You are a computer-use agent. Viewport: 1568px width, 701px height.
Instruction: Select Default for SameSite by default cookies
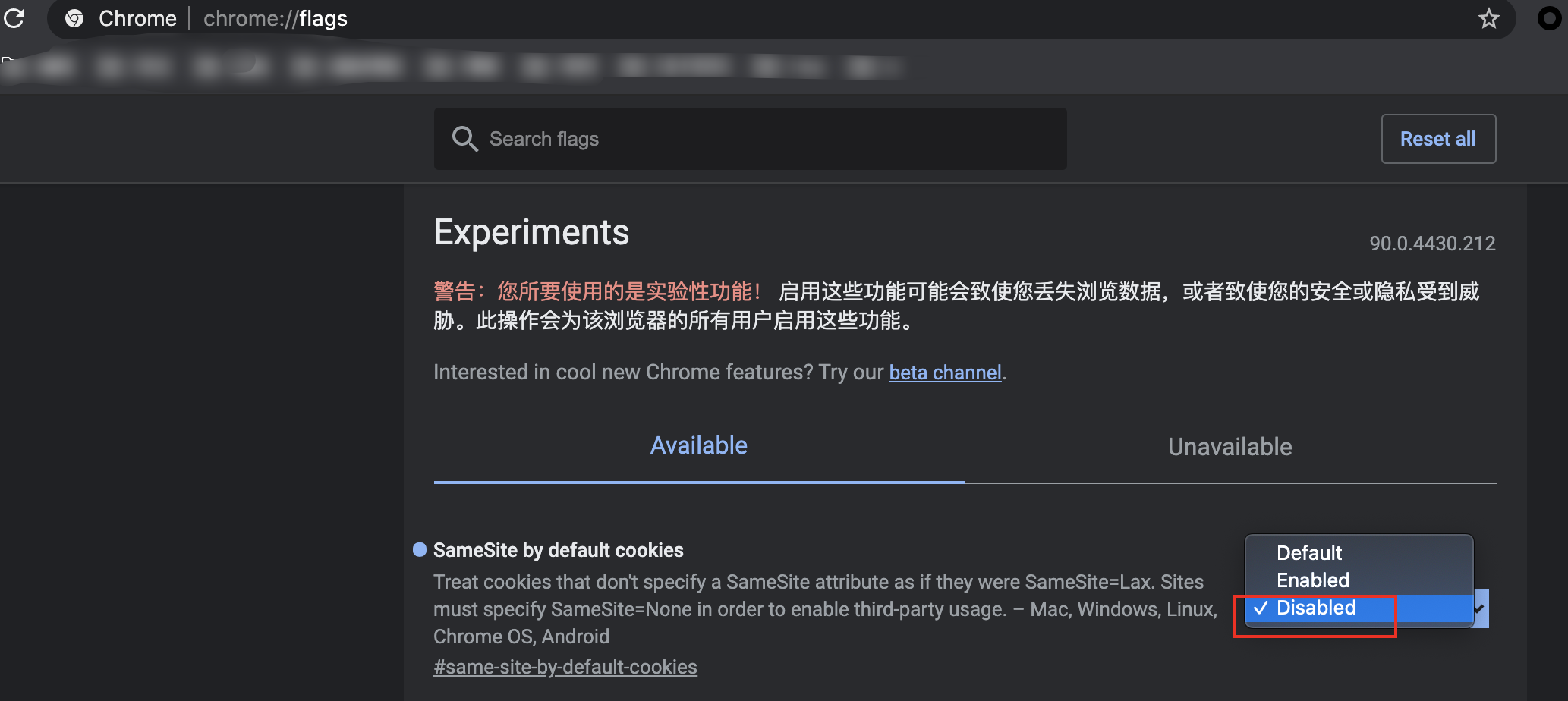(1308, 553)
